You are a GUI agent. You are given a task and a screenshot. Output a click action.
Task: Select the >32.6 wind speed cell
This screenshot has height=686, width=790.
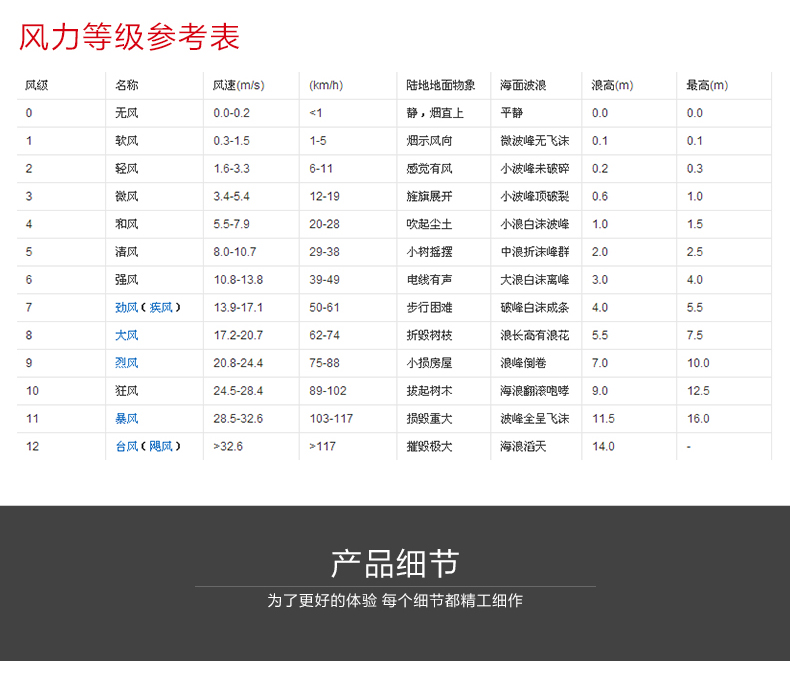point(228,446)
